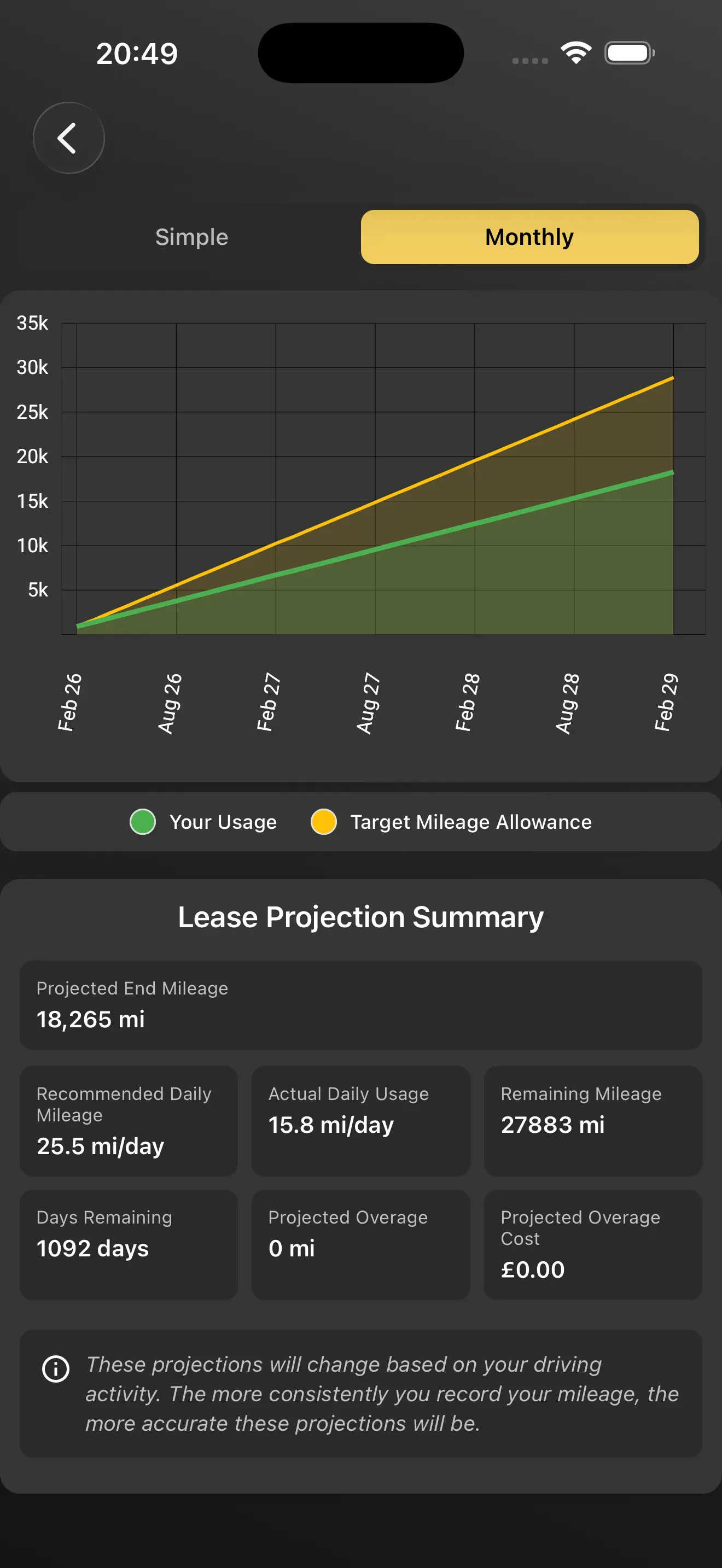Tap the Projected Overage Cost card
The width and height of the screenshot is (722, 1568).
click(592, 1244)
